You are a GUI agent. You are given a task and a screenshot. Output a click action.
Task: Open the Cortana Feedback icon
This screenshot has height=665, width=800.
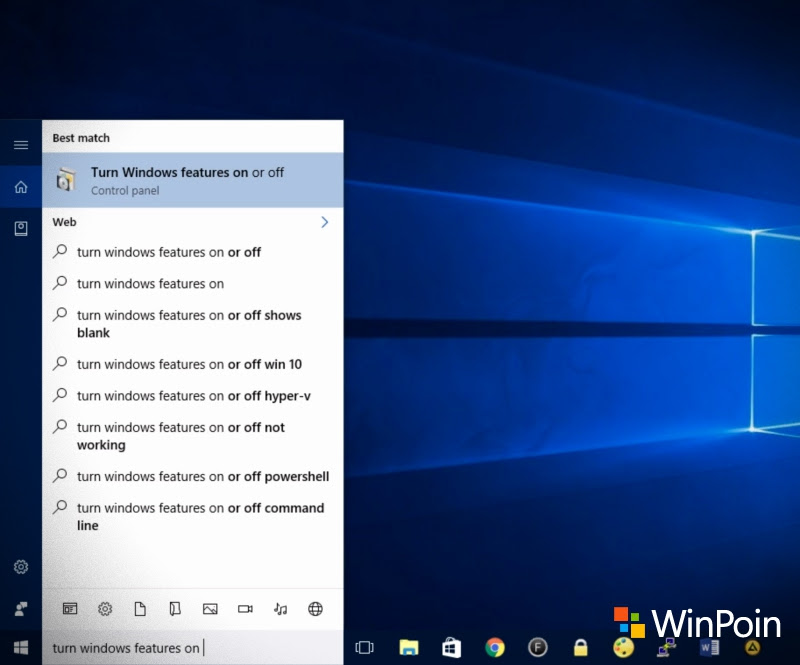tap(21, 608)
